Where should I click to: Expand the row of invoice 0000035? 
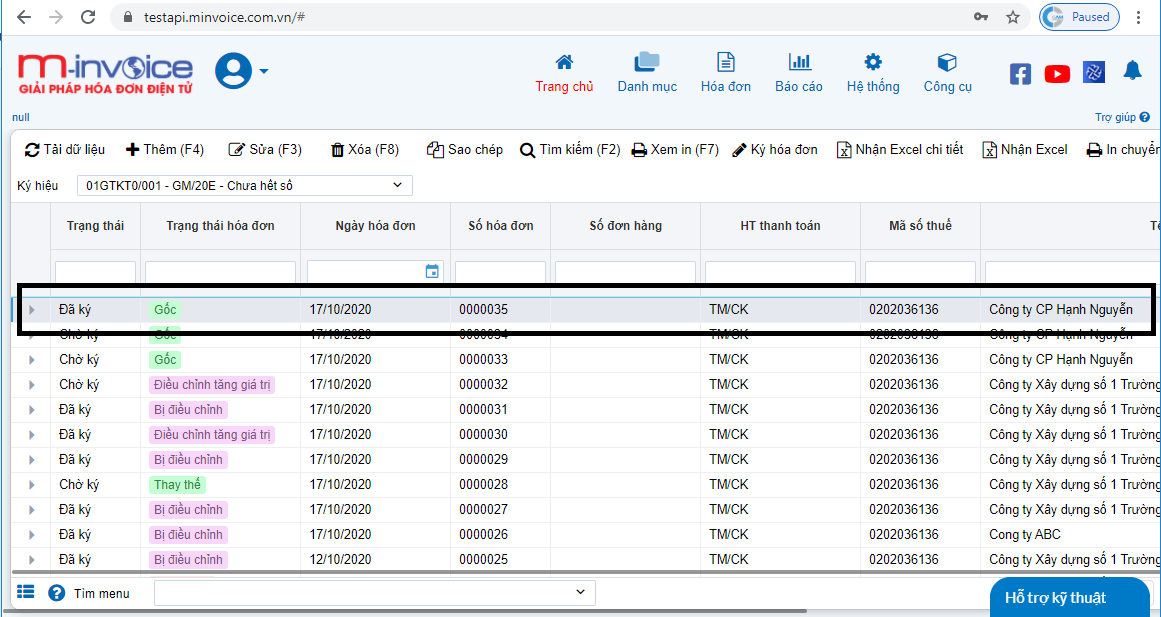[x=32, y=310]
